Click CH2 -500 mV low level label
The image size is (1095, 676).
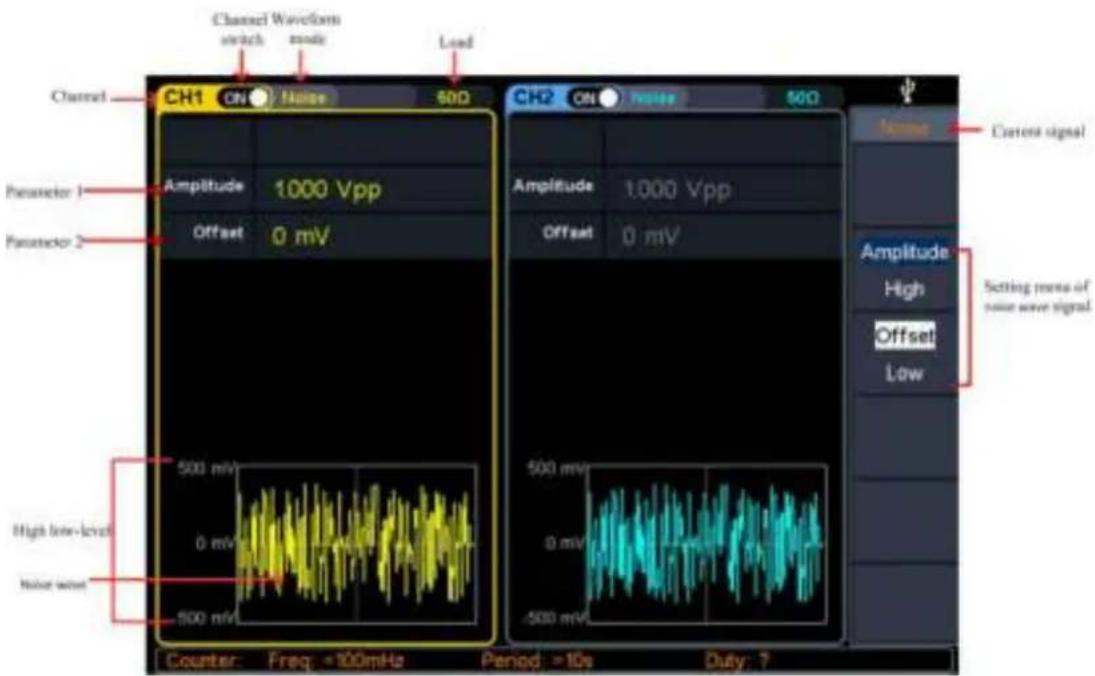pos(555,618)
